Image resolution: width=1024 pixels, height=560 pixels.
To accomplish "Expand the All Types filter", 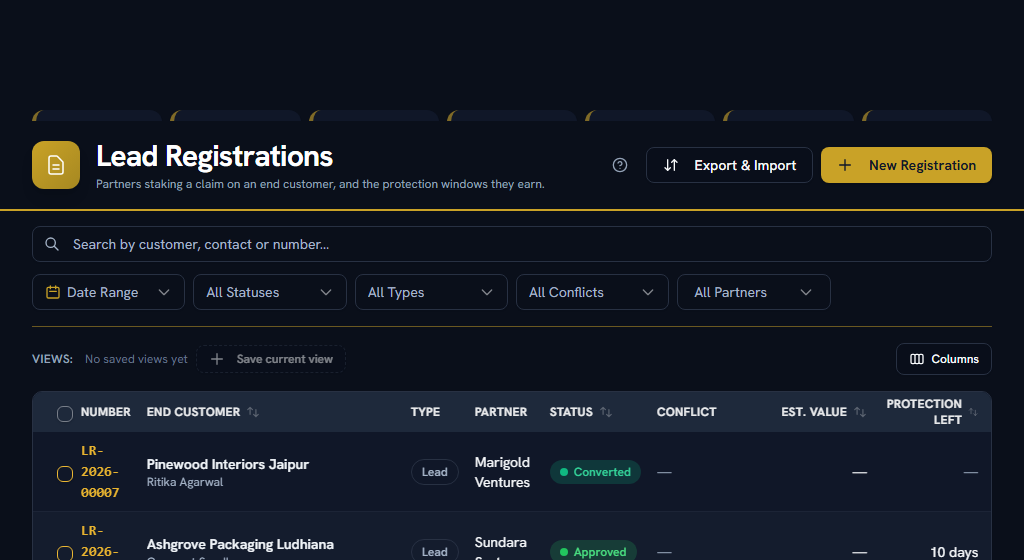I will click(431, 292).
